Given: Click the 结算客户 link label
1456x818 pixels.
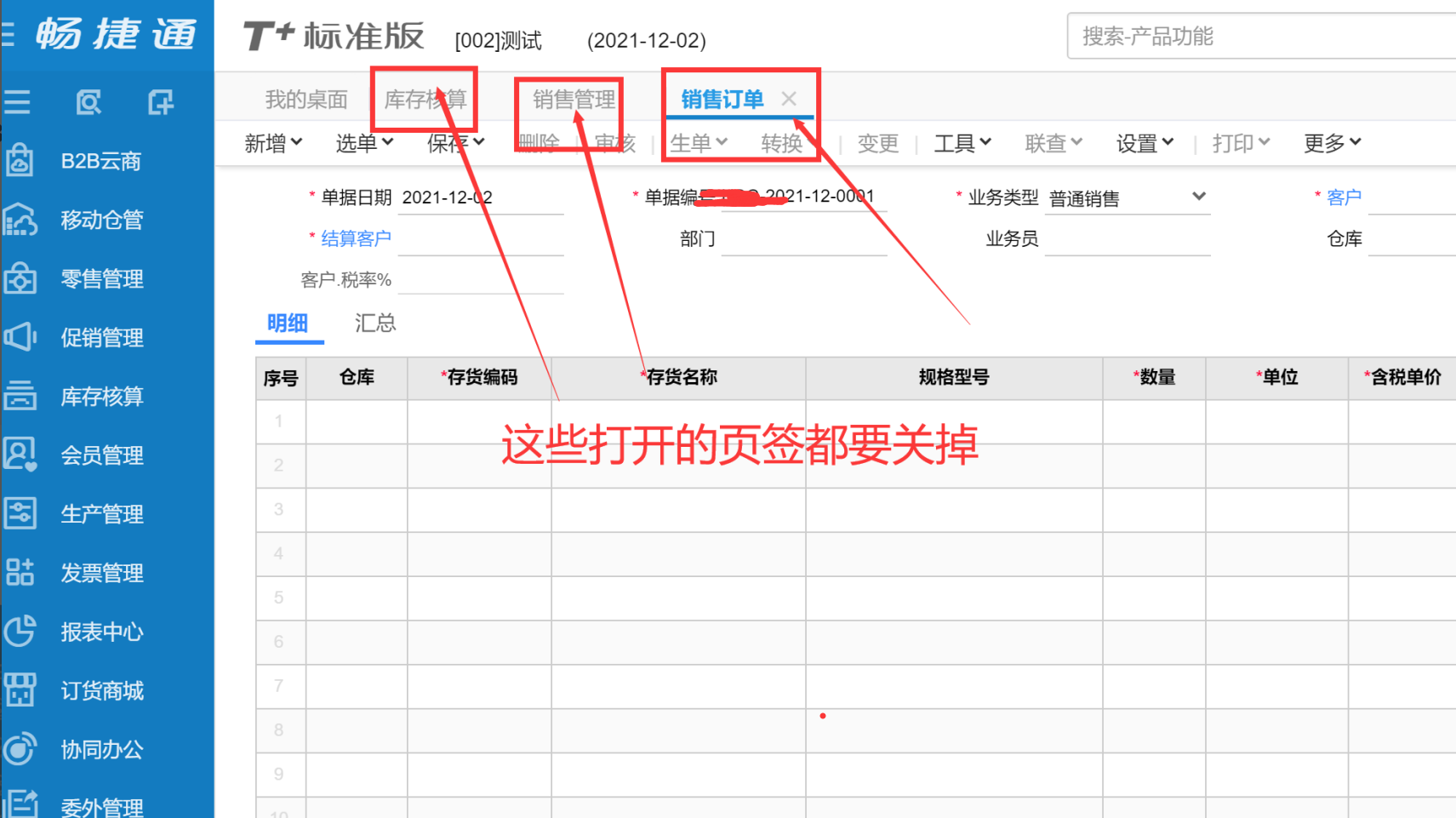Looking at the screenshot, I should point(356,238).
